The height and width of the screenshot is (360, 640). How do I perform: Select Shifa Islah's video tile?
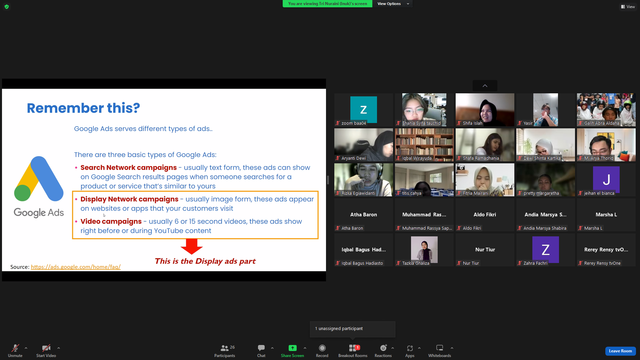485,109
